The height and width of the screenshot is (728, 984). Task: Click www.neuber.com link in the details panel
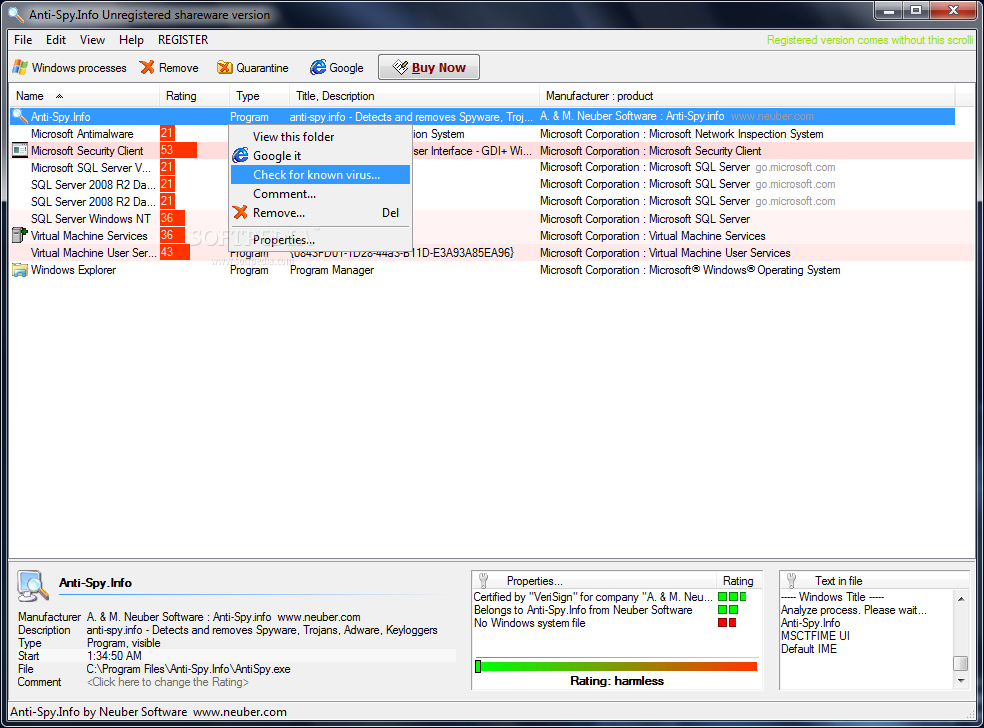pyautogui.click(x=319, y=617)
